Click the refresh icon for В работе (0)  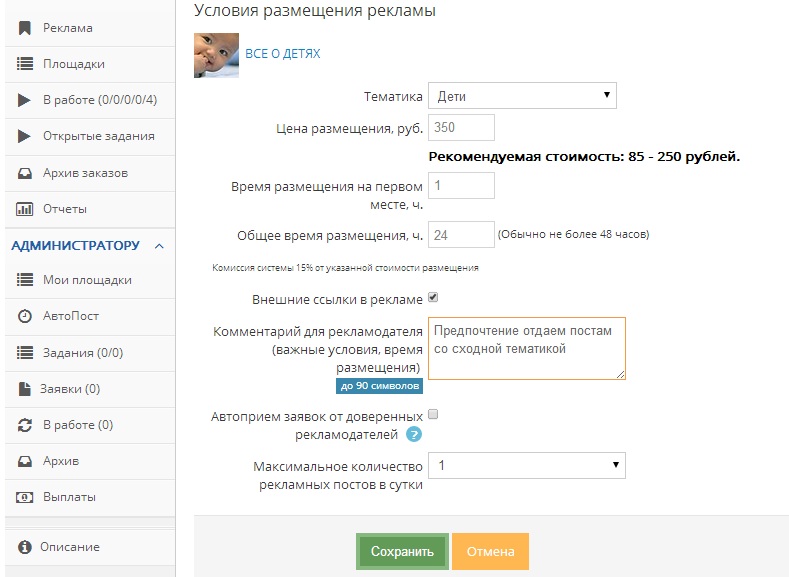[25, 425]
